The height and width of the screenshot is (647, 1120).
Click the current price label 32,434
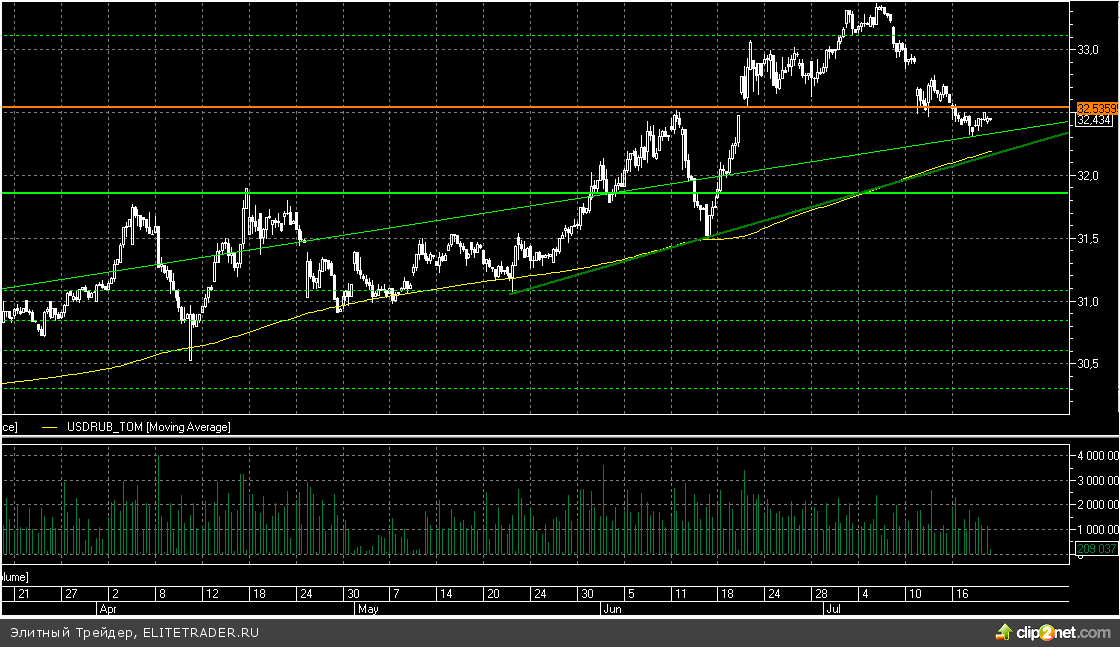(1095, 121)
